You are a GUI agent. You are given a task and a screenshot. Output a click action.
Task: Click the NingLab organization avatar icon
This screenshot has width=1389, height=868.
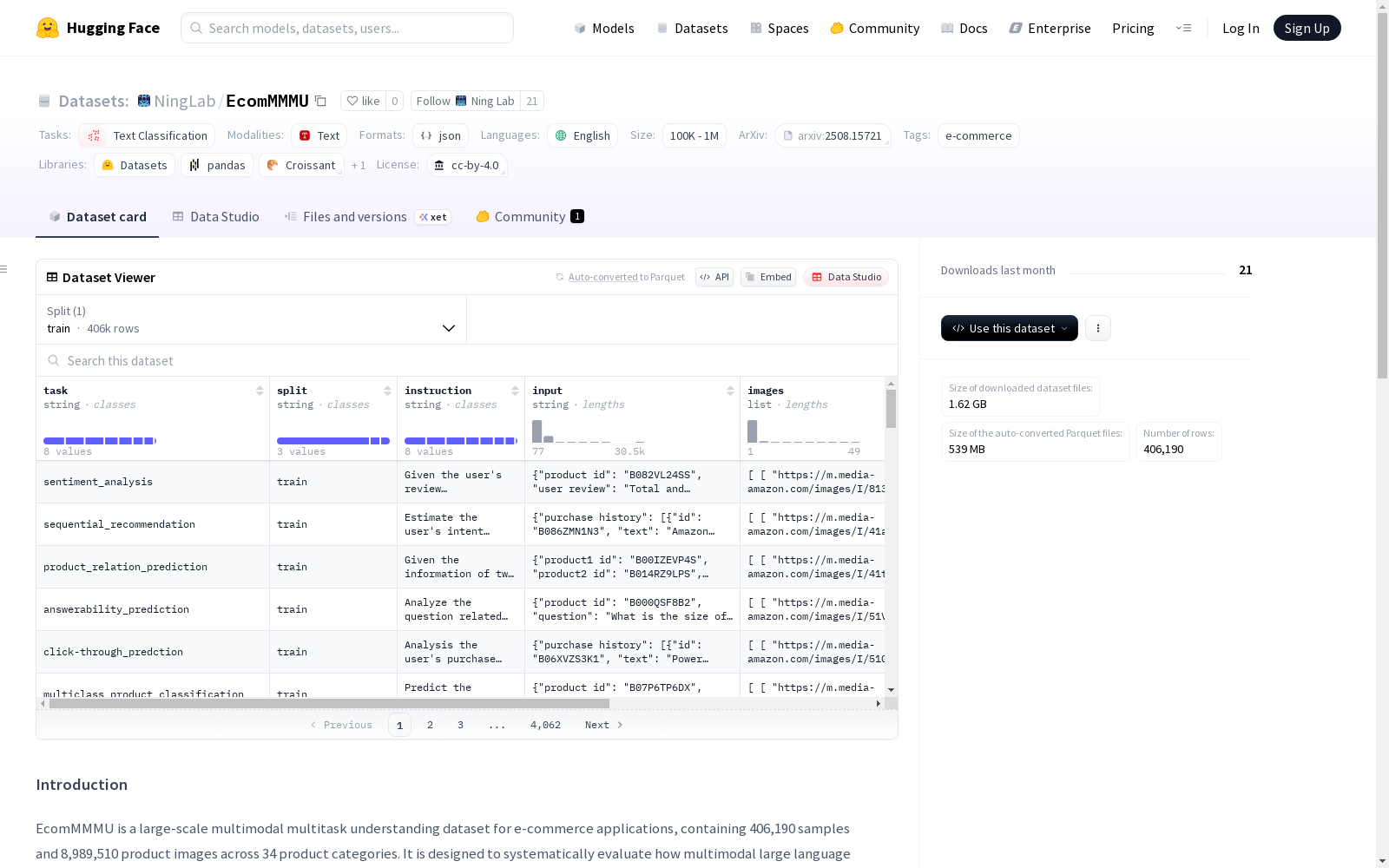144,101
